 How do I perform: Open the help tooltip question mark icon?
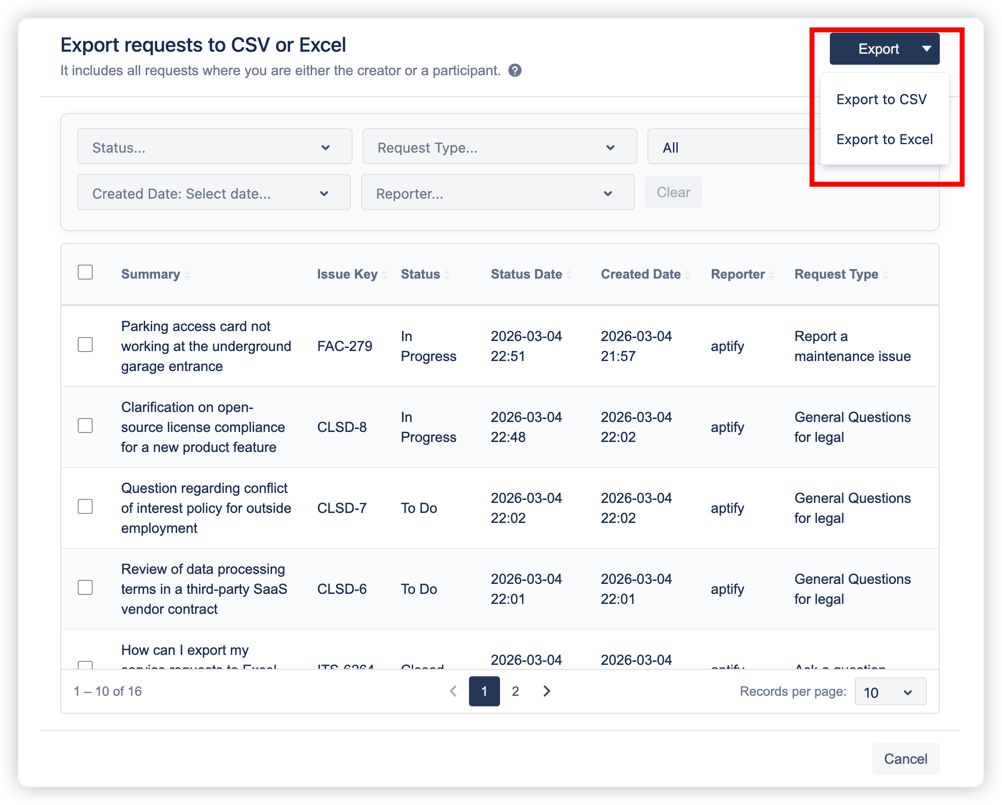click(514, 70)
